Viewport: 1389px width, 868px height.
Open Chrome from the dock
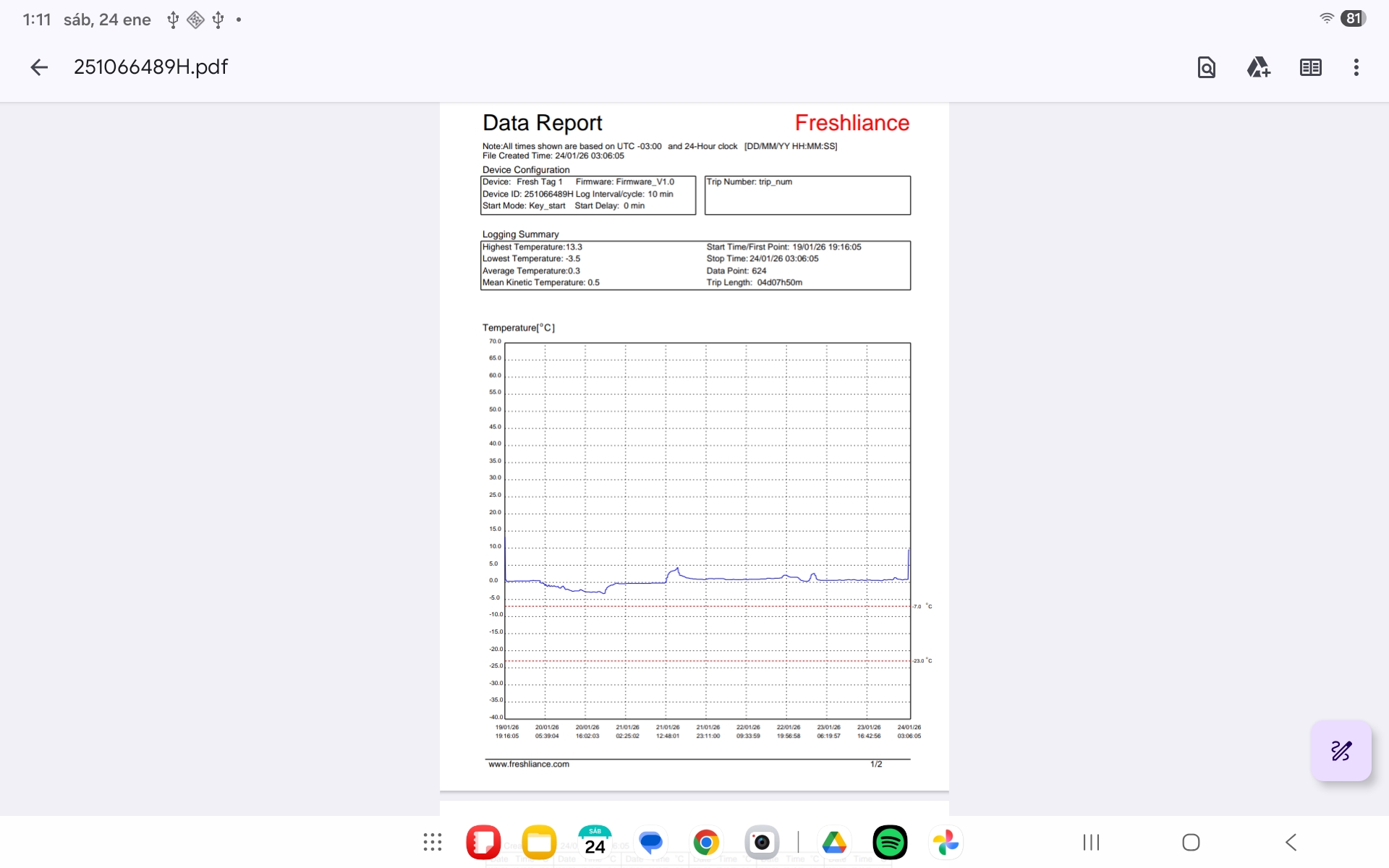pyautogui.click(x=706, y=842)
